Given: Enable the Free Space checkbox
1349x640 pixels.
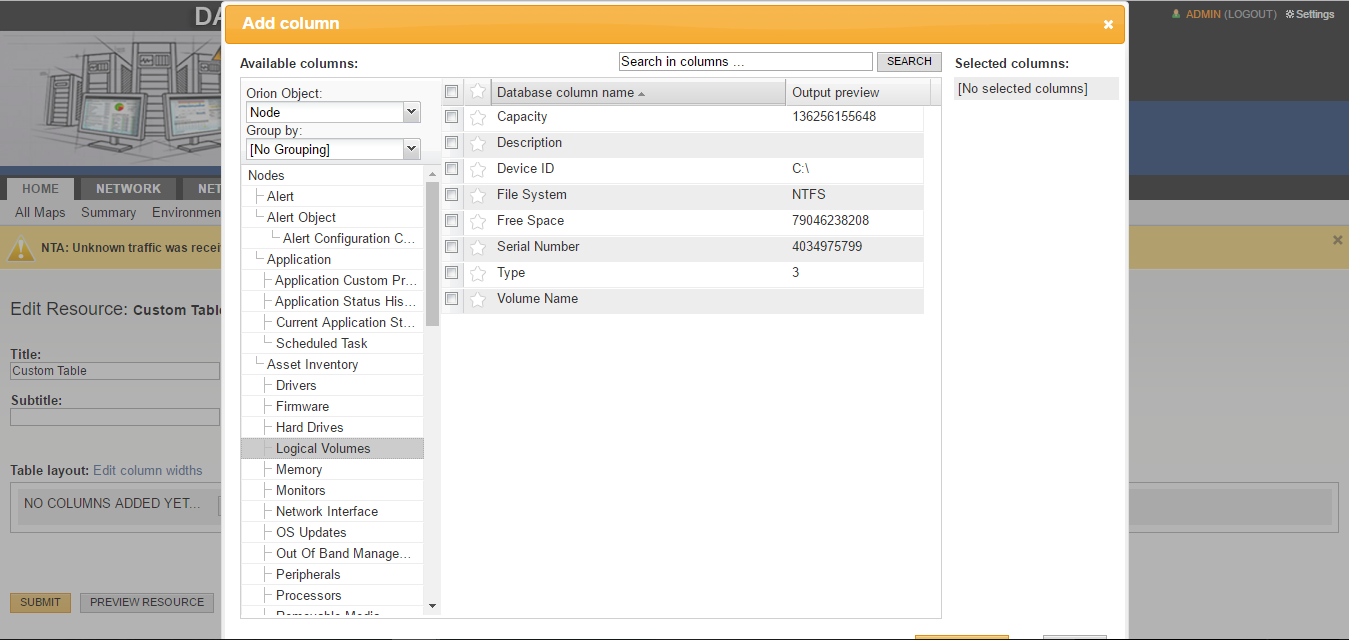Looking at the screenshot, I should 452,221.
